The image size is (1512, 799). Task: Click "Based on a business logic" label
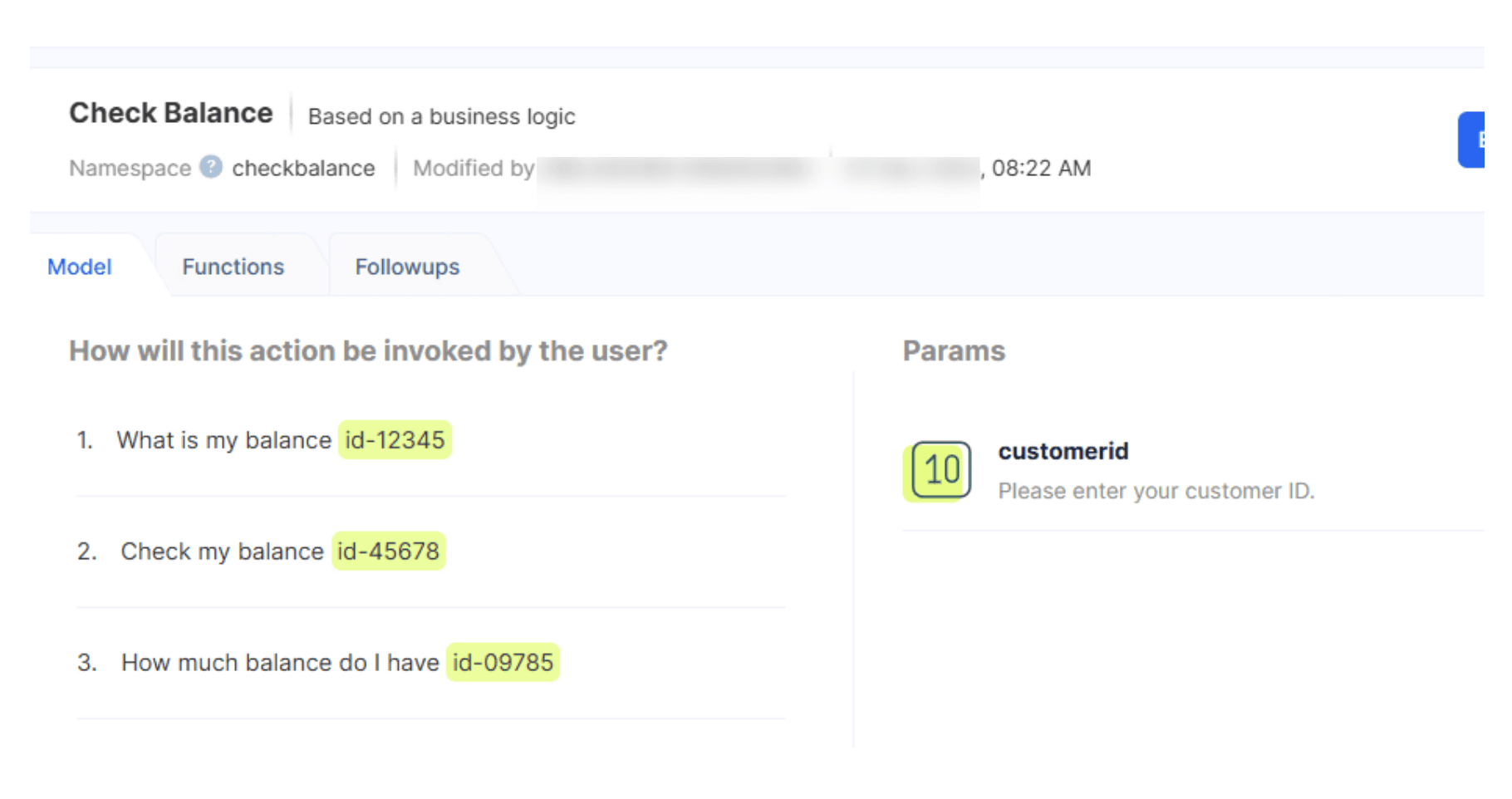tap(441, 116)
